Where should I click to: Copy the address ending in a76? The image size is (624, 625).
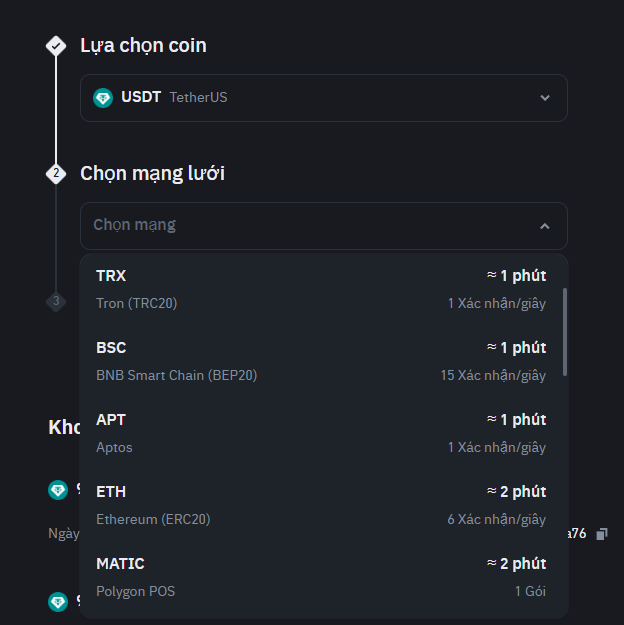[602, 534]
